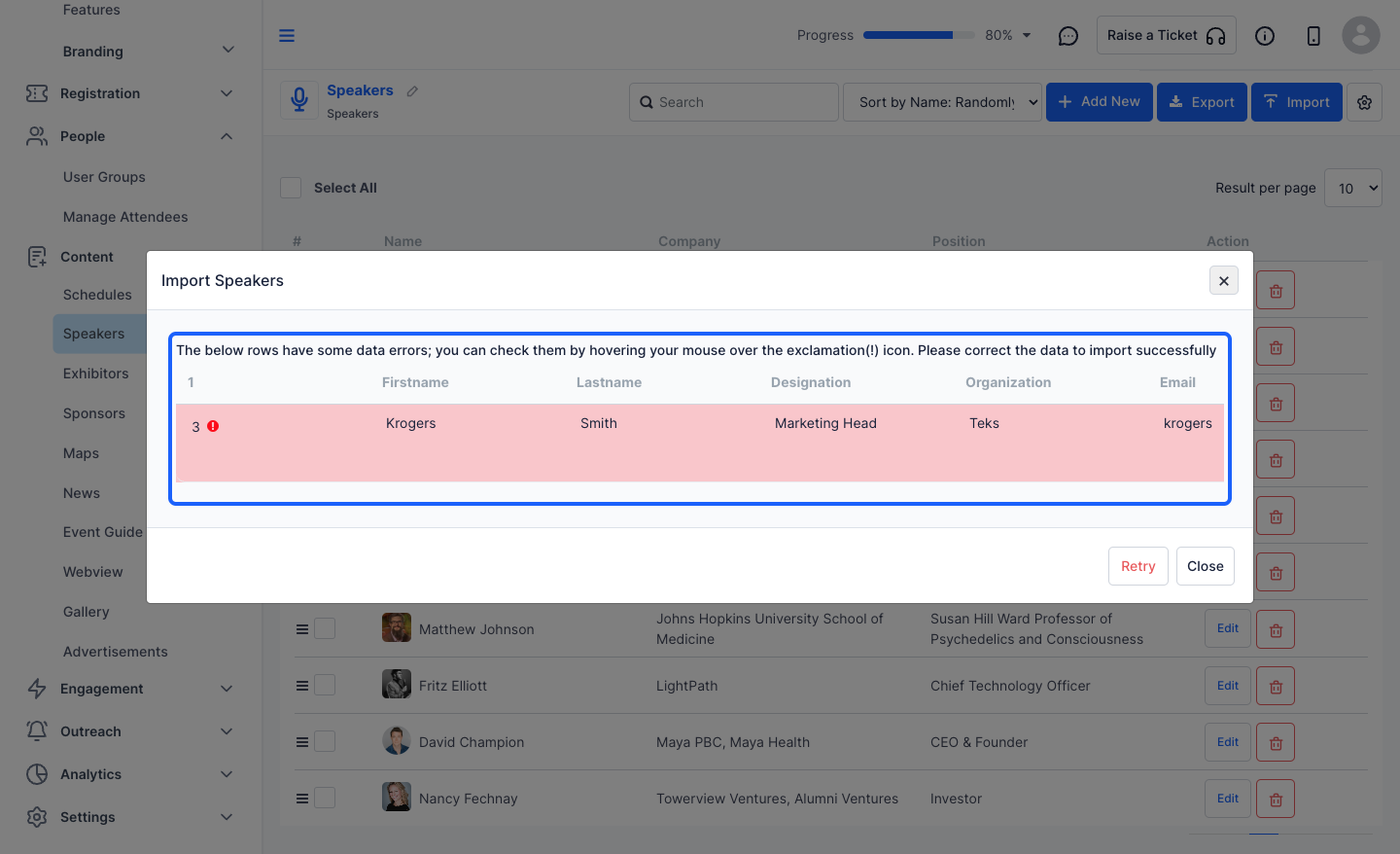1400x854 pixels.
Task: Open Sort by Name dropdown
Action: tap(942, 102)
